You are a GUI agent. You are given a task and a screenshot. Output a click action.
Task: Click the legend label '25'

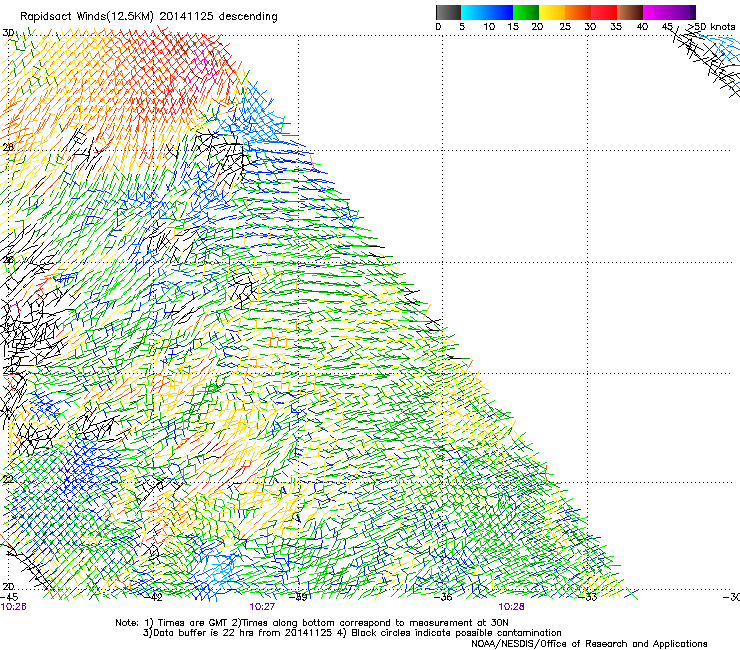click(565, 27)
